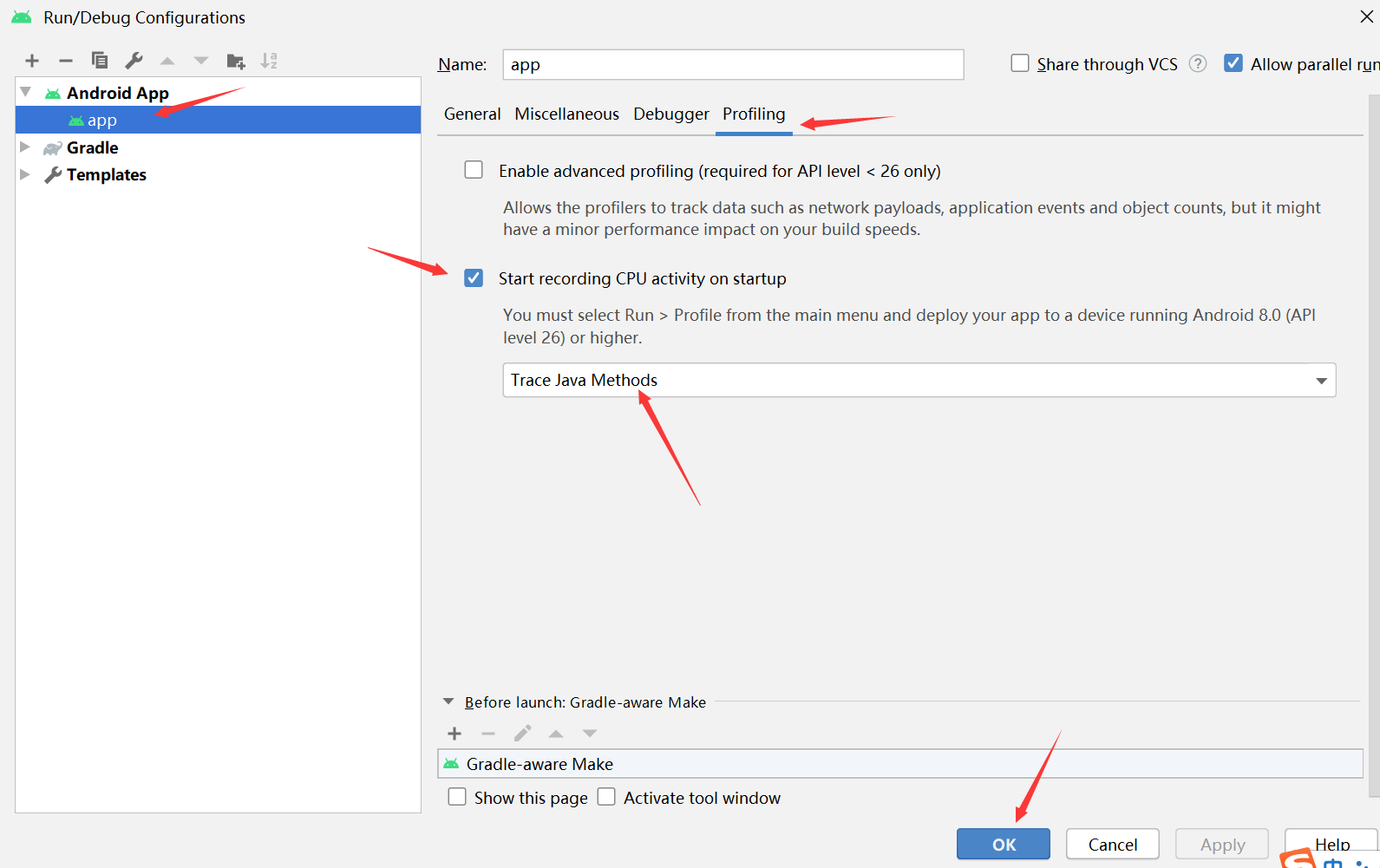Expand the Gradle tree node

coord(25,147)
